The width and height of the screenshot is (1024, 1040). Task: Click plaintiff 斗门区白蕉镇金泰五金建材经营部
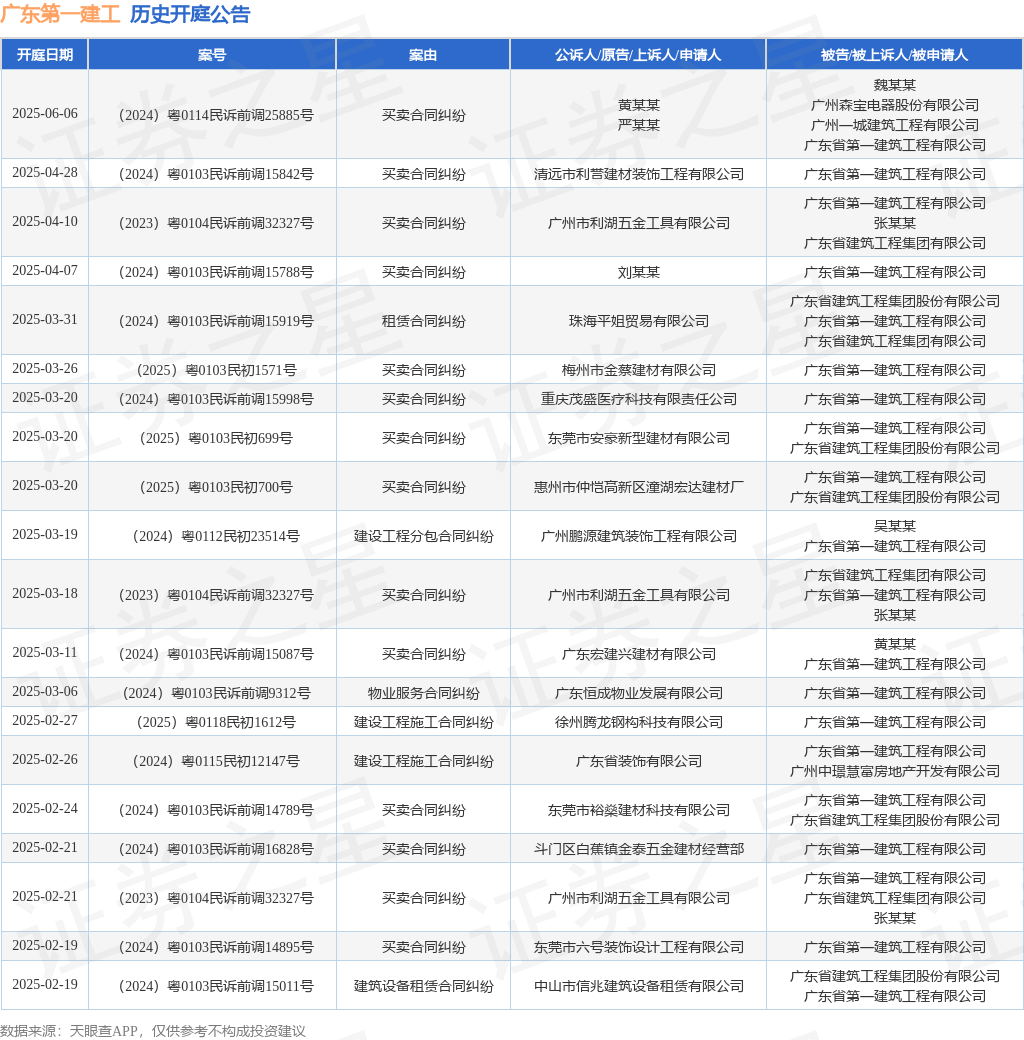(638, 850)
